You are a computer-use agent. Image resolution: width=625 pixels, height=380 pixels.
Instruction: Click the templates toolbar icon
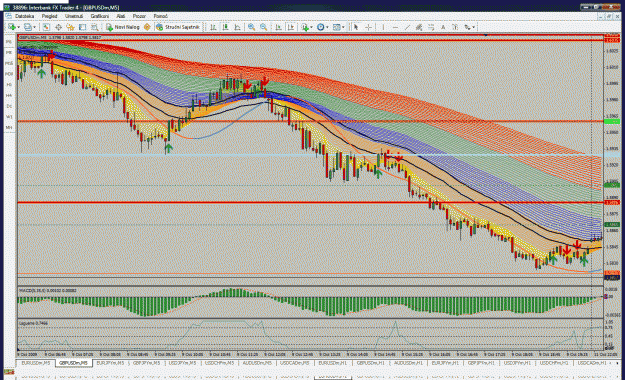click(337, 27)
